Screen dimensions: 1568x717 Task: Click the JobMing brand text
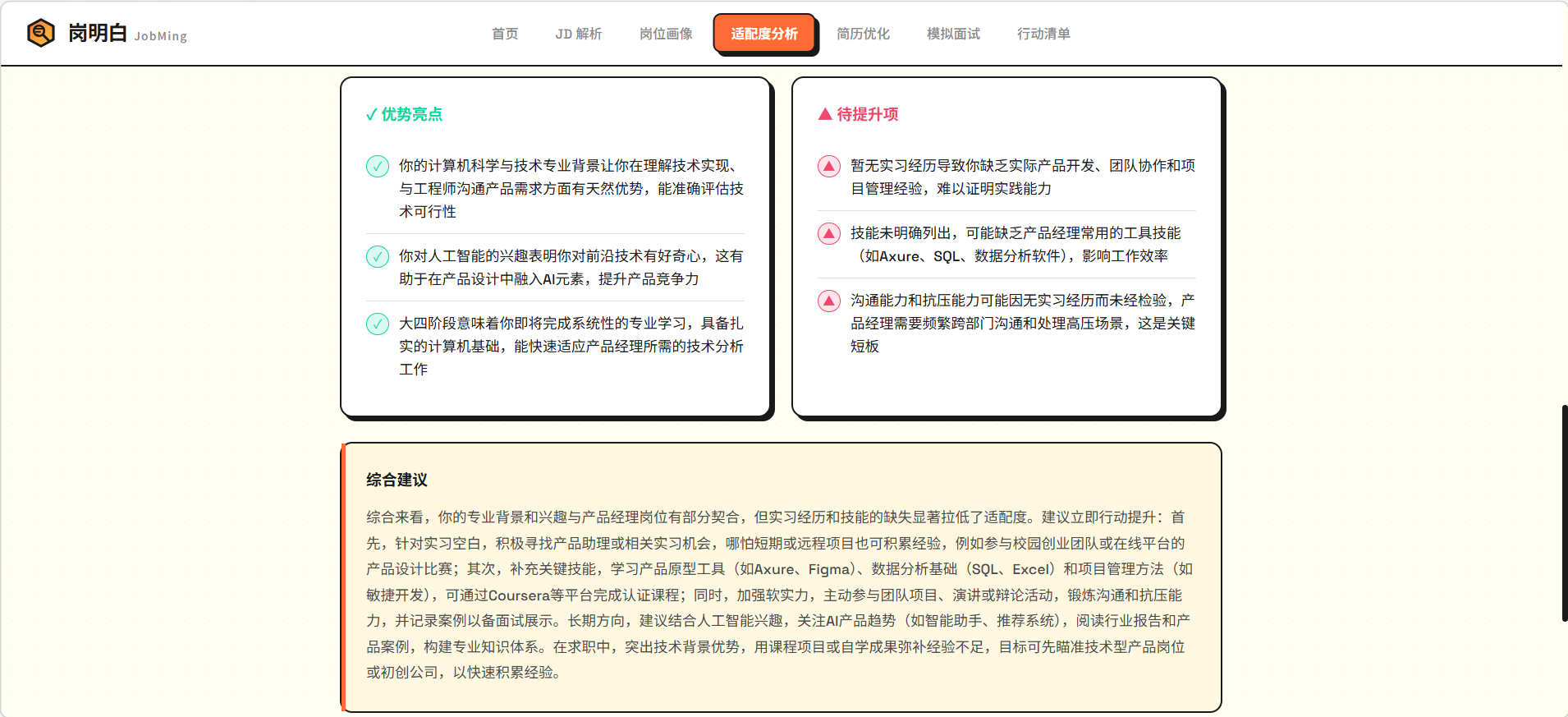click(x=160, y=36)
